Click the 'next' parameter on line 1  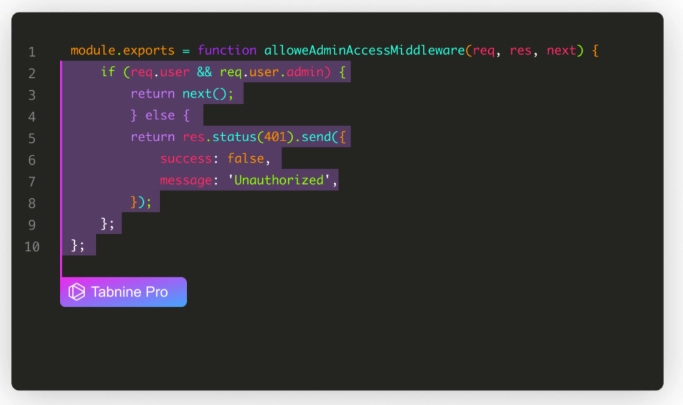tap(561, 51)
